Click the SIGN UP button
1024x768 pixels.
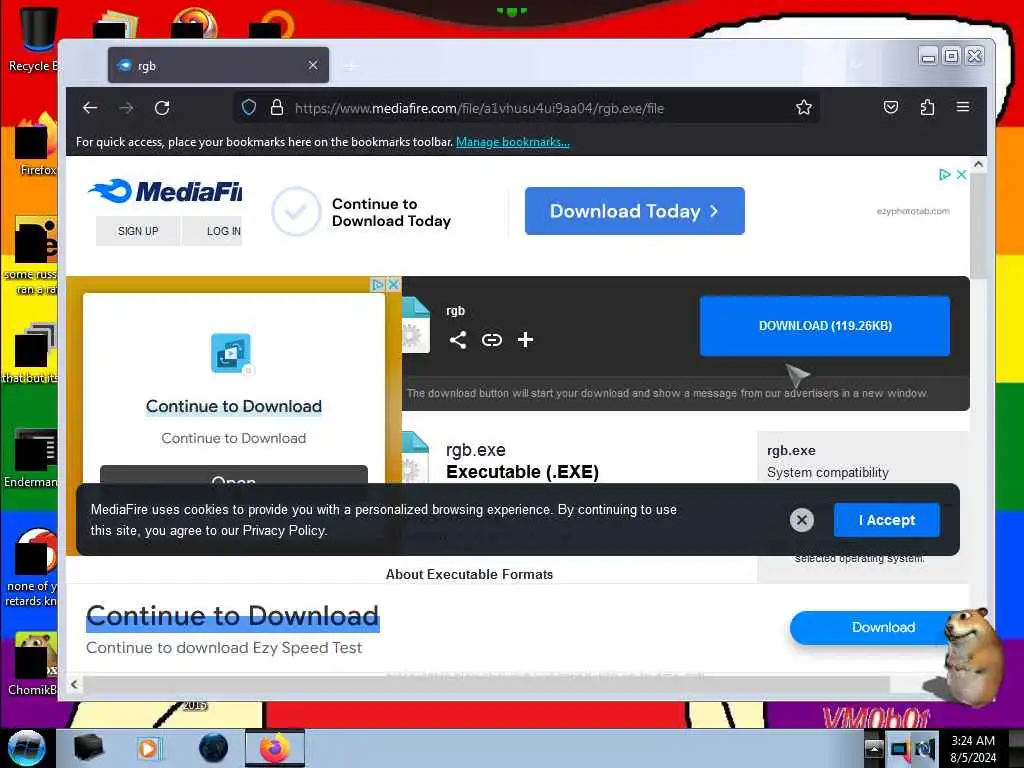pos(138,231)
